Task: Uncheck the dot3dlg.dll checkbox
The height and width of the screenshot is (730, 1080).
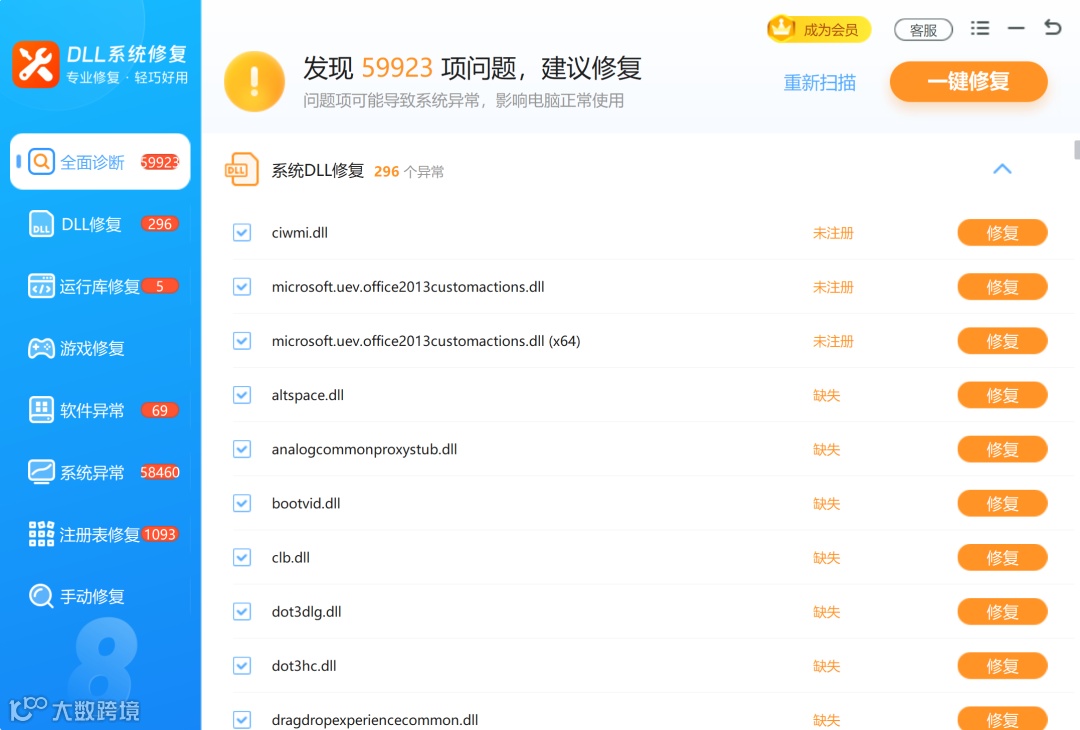Action: [x=242, y=612]
